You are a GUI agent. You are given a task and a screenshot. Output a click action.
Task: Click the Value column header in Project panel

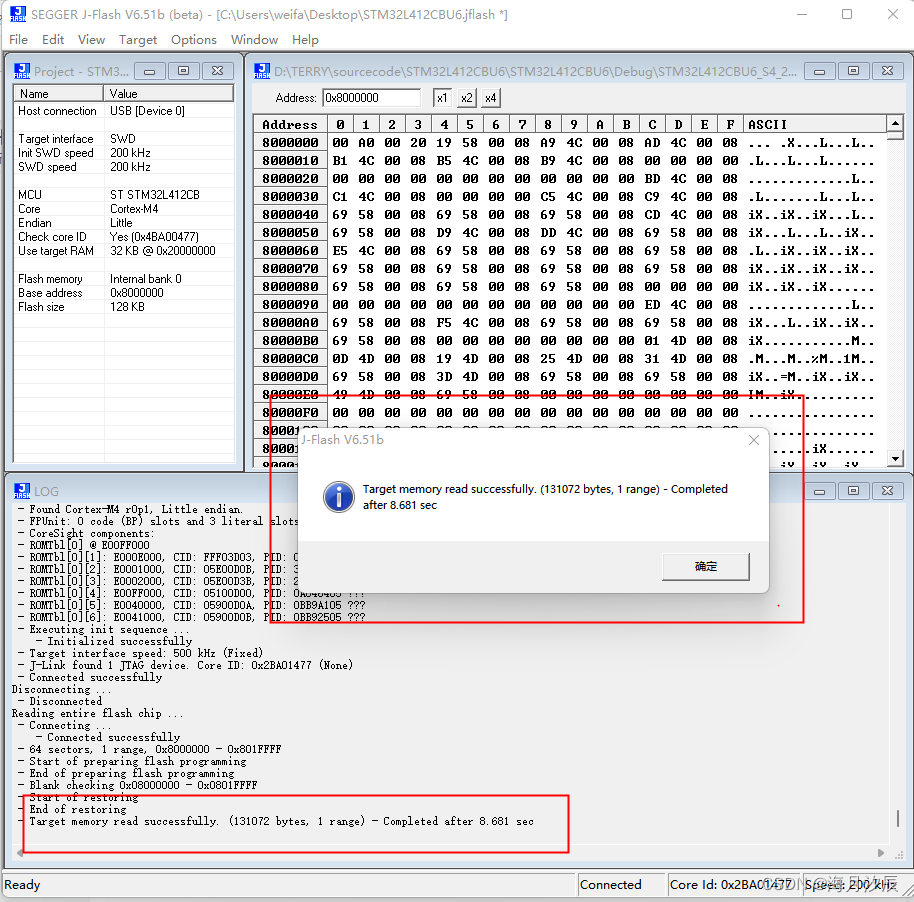169,93
